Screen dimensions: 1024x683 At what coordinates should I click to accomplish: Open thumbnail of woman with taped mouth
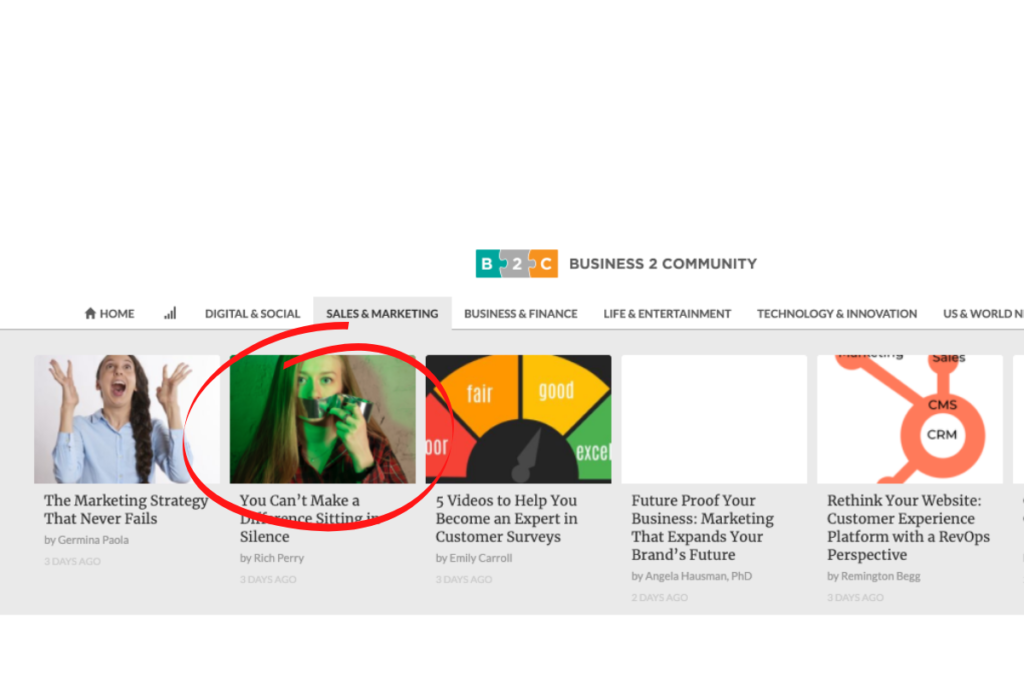point(323,419)
